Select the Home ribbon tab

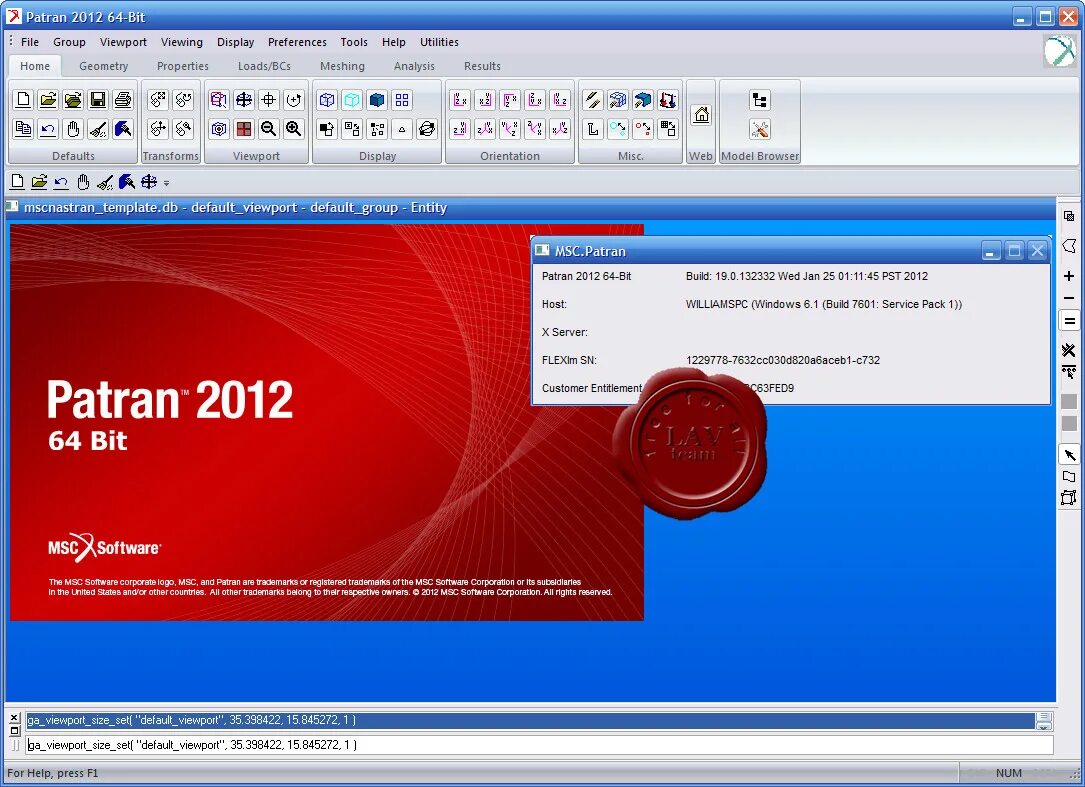35,66
